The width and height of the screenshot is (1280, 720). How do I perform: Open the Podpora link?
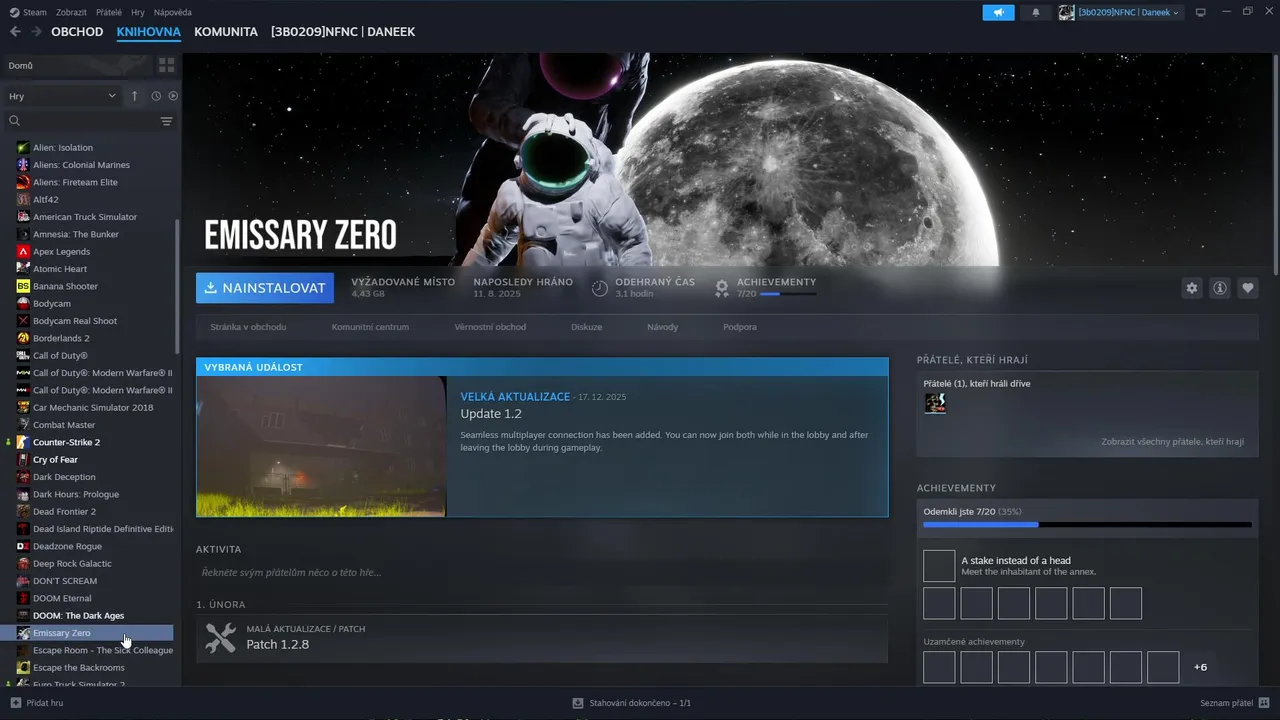pos(740,327)
